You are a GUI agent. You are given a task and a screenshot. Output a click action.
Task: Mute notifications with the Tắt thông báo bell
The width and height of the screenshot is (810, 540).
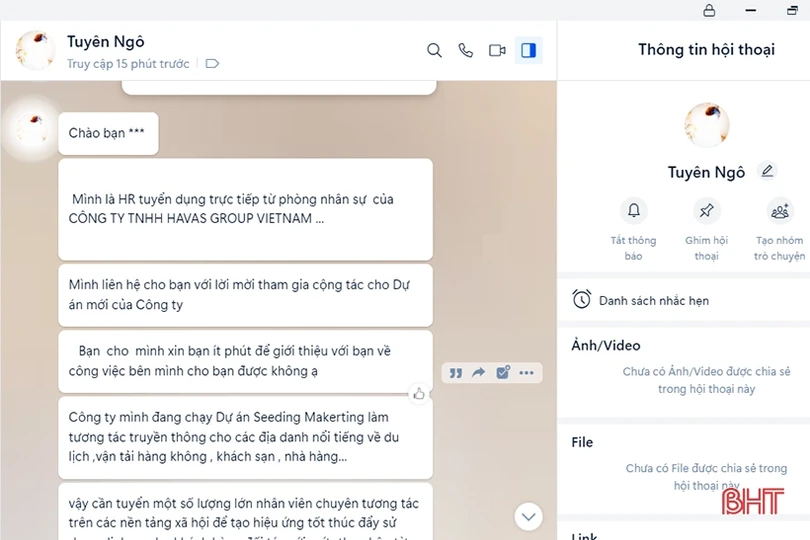(633, 211)
